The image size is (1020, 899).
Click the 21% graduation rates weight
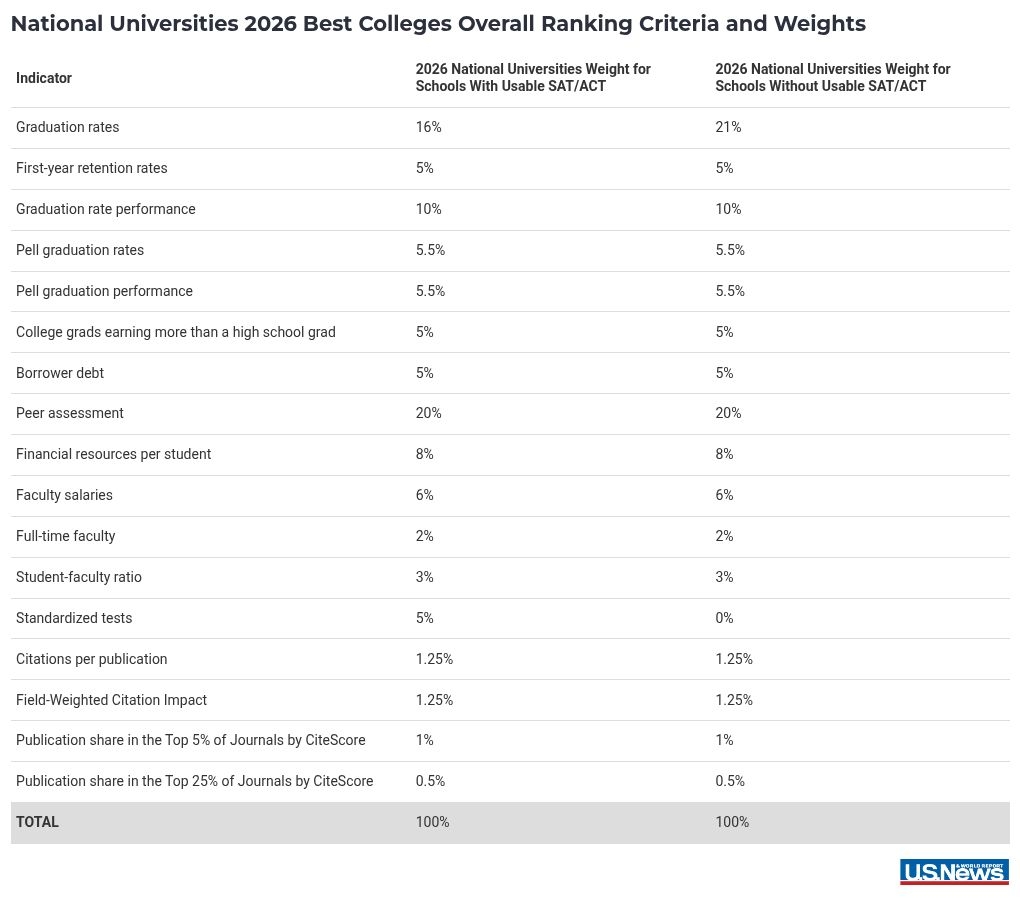click(728, 127)
